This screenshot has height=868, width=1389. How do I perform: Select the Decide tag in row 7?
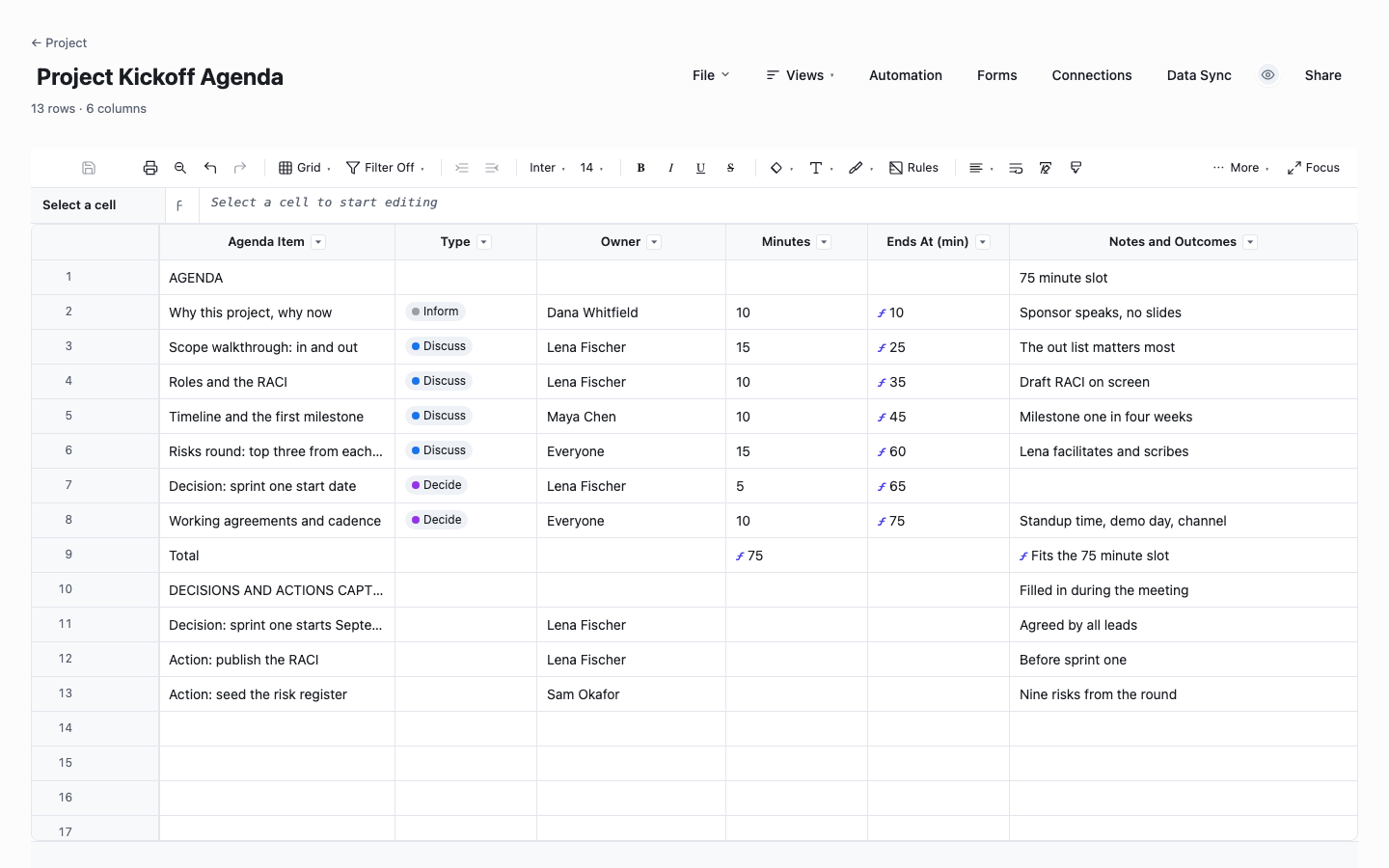(x=437, y=485)
